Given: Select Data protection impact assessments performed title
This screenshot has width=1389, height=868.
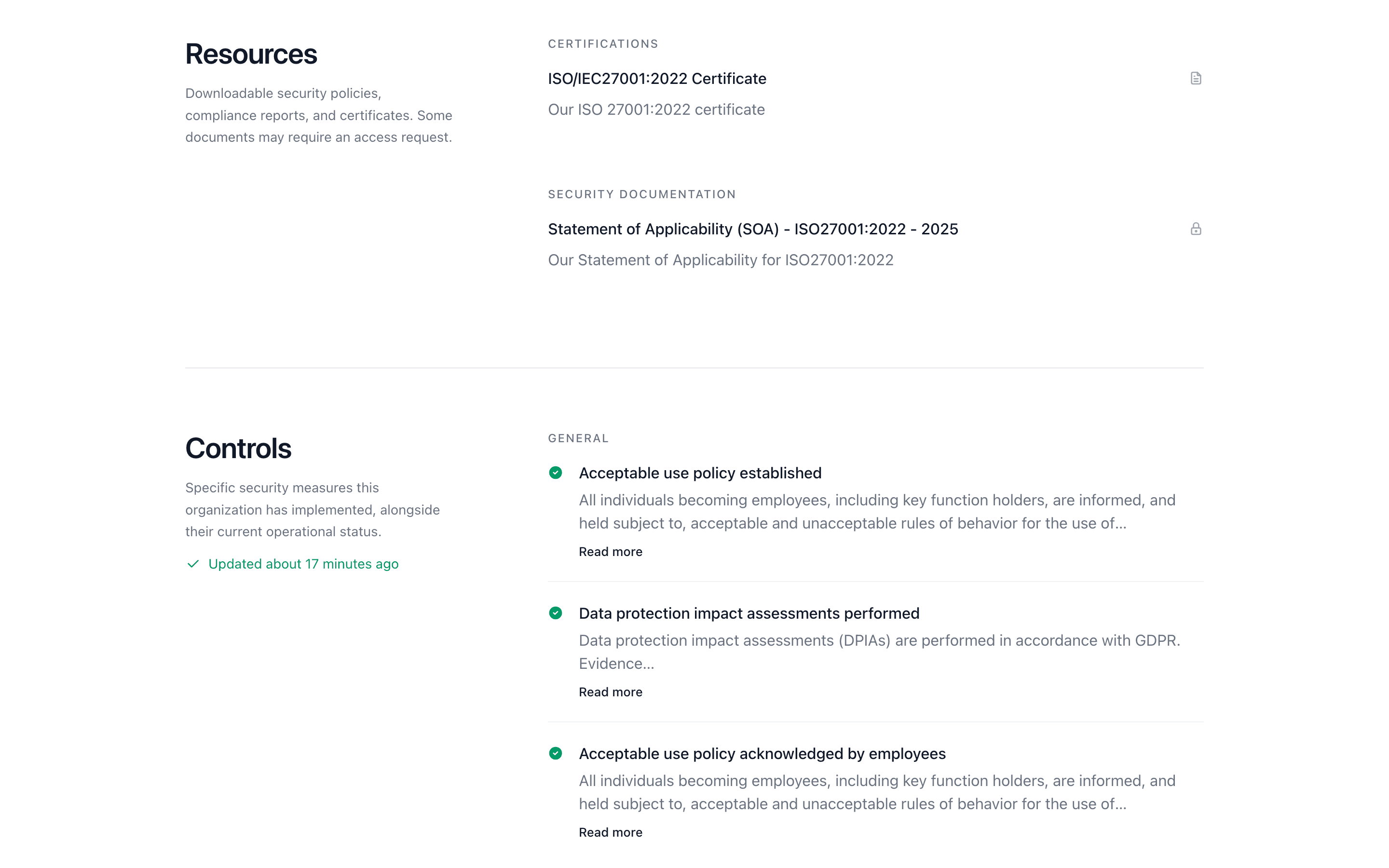Looking at the screenshot, I should pyautogui.click(x=749, y=613).
